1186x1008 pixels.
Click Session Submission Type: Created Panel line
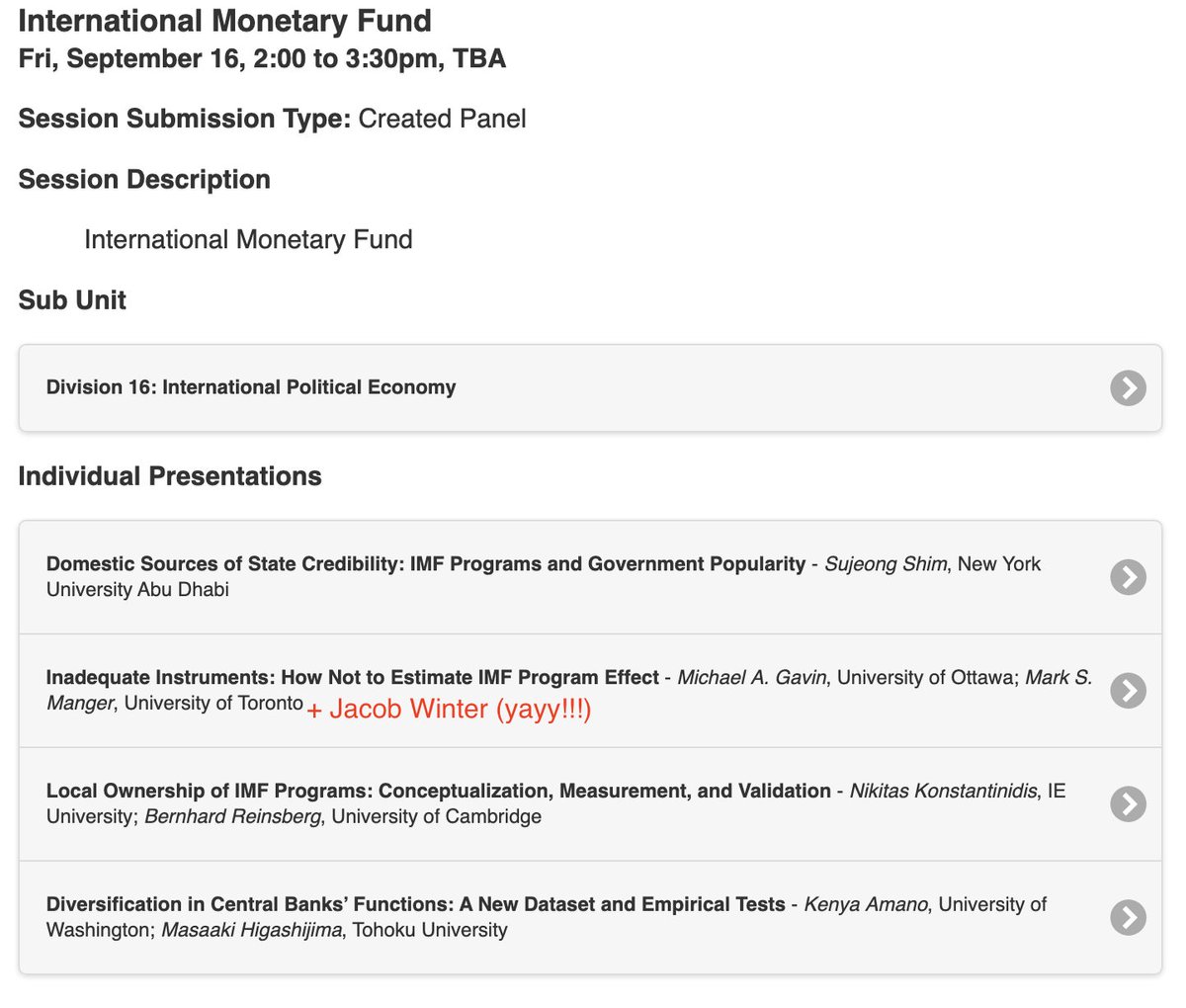(272, 120)
